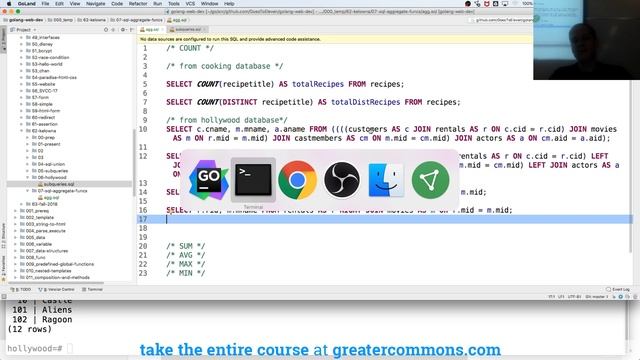
Task: Open the Apple menu
Action: 9,3
